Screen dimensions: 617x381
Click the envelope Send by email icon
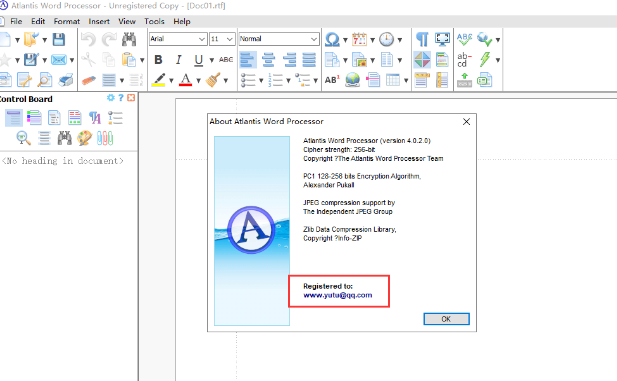59,60
